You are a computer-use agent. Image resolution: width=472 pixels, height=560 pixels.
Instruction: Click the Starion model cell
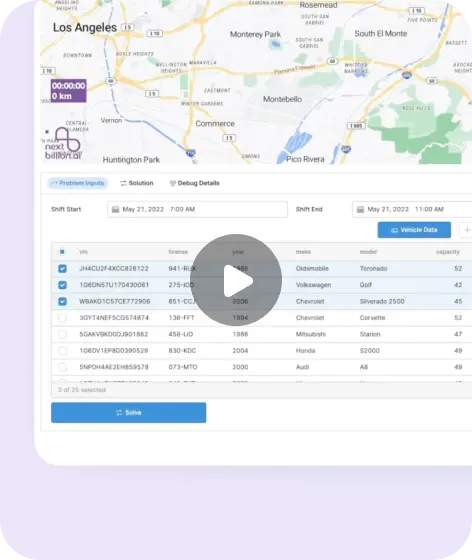click(x=370, y=334)
